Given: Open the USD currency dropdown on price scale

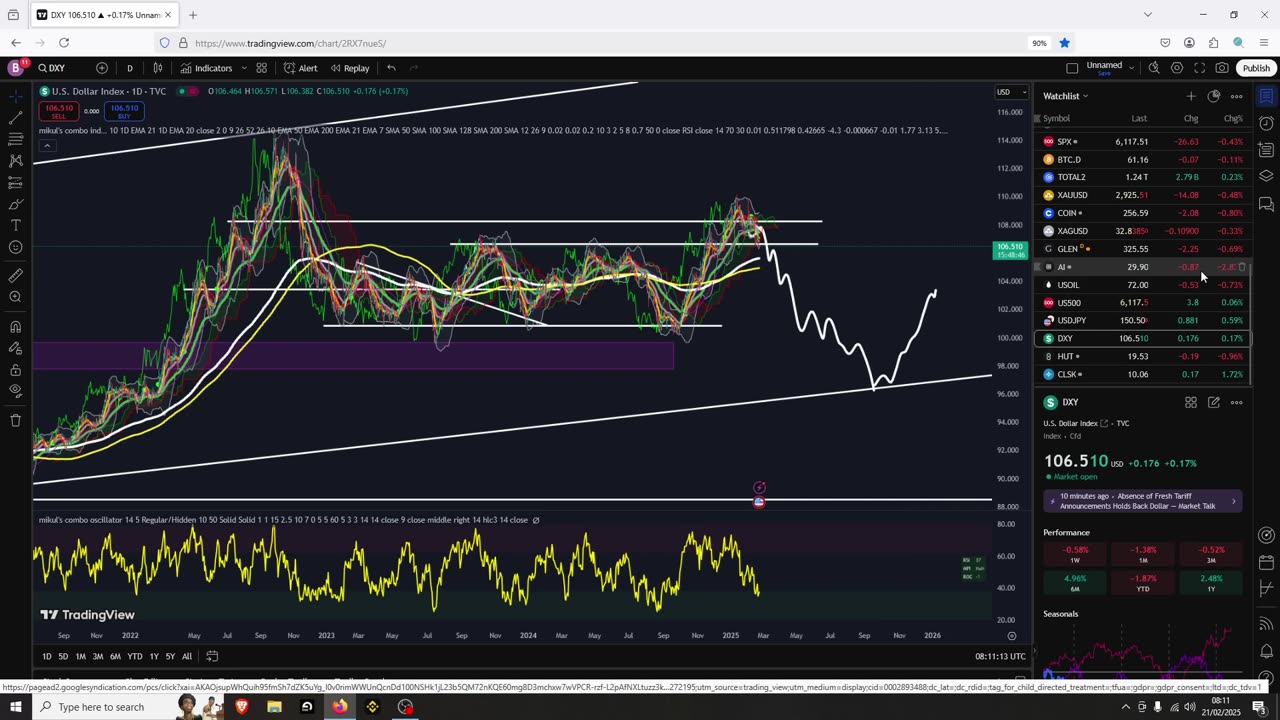Looking at the screenshot, I should pos(1011,92).
